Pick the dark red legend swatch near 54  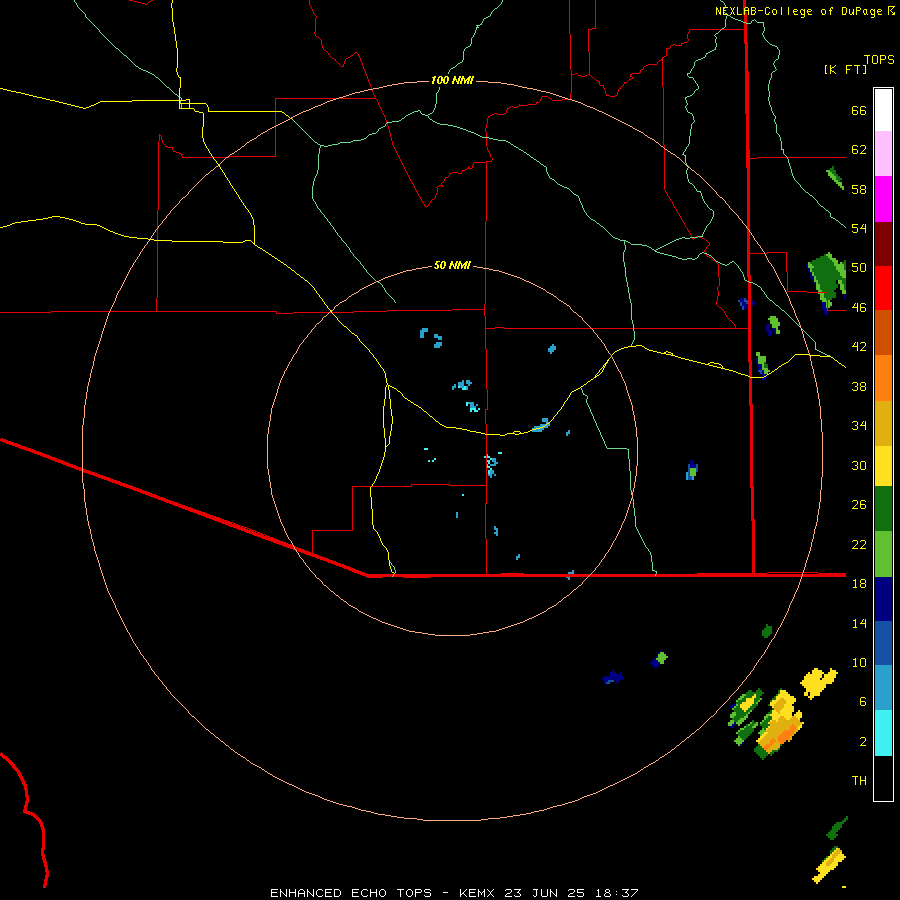pyautogui.click(x=883, y=244)
